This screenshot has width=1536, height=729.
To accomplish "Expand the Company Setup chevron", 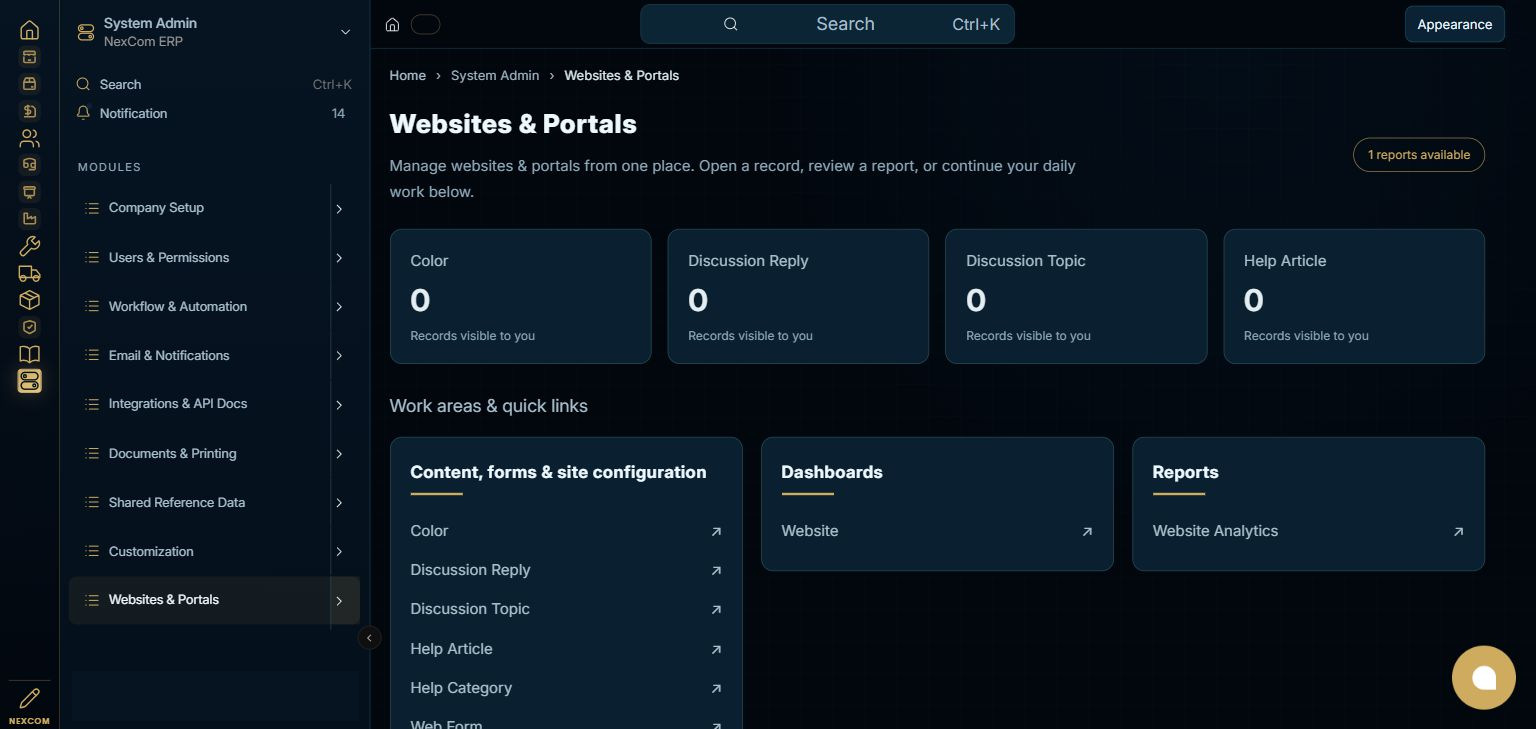I will [339, 209].
